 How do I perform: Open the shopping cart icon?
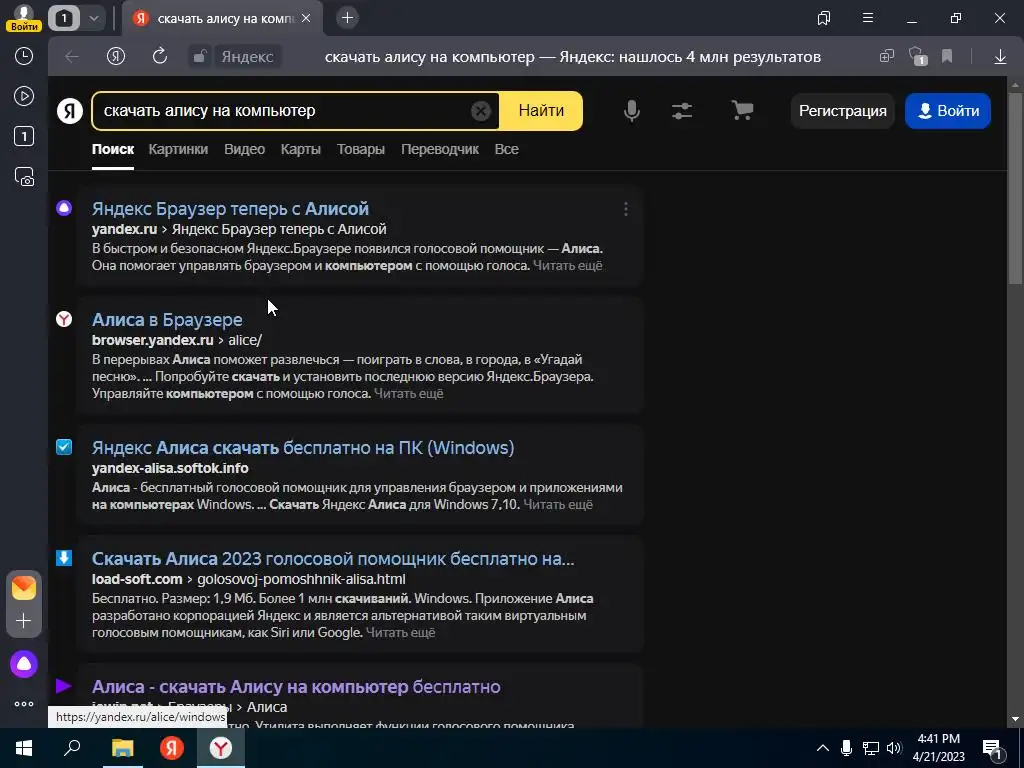(743, 110)
